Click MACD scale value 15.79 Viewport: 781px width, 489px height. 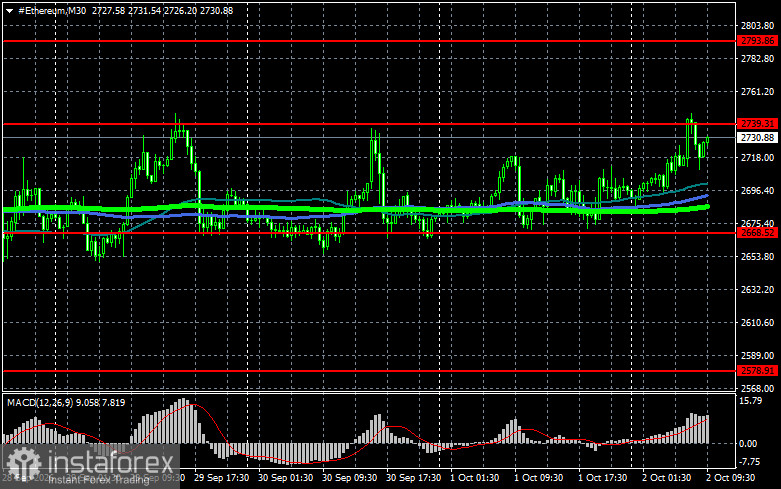tap(751, 400)
